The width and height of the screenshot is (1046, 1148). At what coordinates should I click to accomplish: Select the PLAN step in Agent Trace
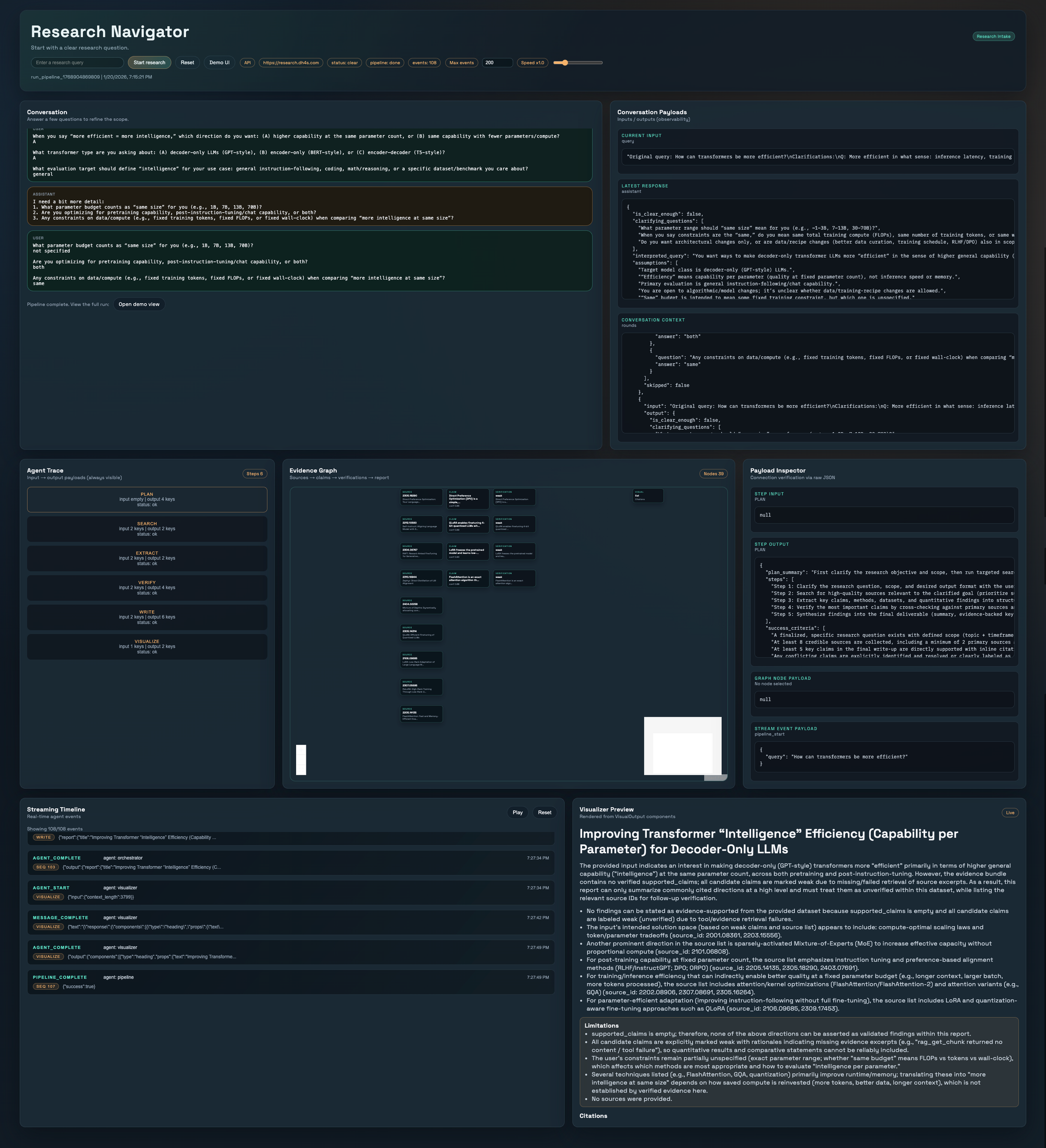point(147,499)
